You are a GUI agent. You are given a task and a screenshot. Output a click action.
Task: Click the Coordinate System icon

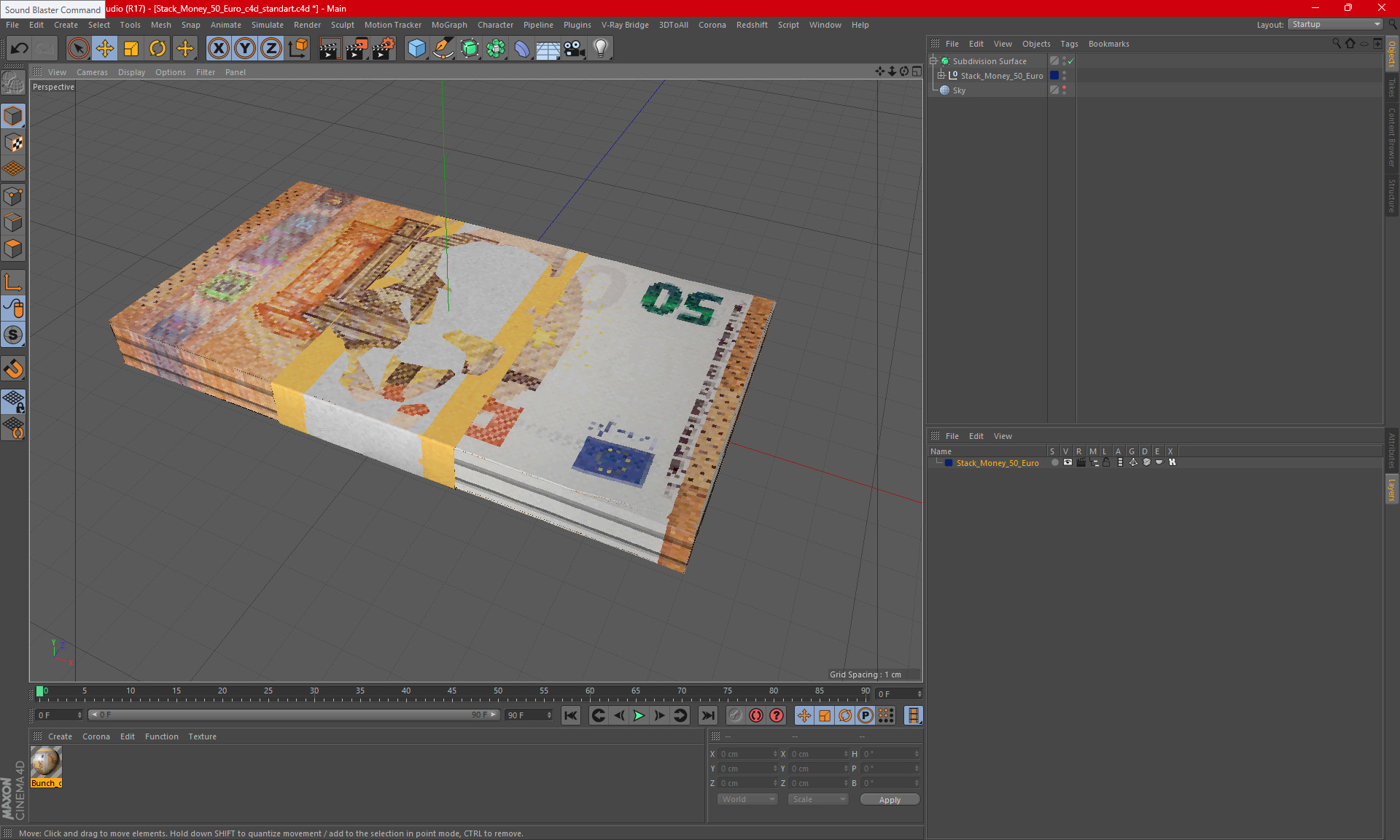coord(298,49)
